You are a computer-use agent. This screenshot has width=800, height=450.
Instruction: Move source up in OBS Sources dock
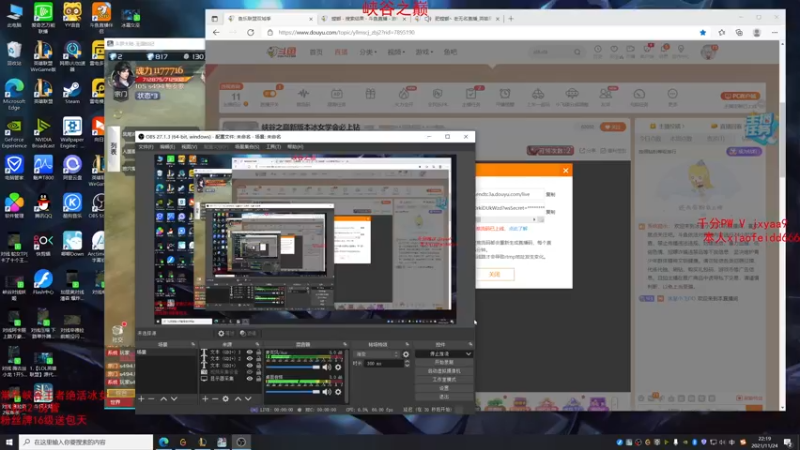(x=238, y=398)
